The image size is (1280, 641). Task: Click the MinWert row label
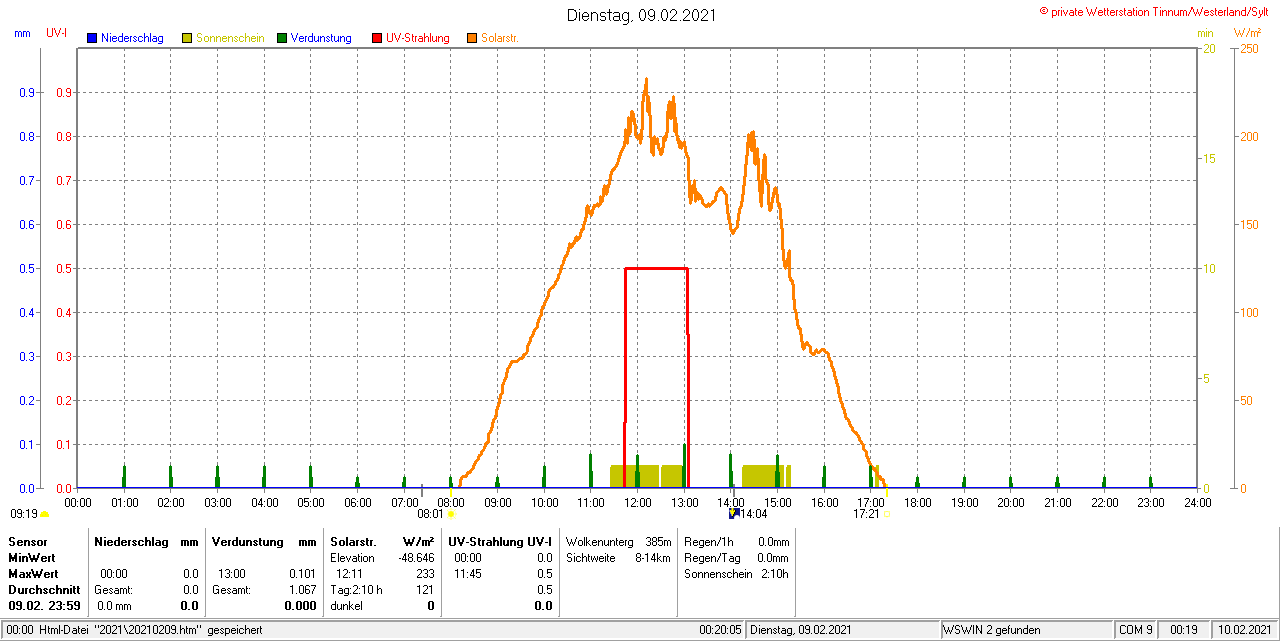(32, 558)
